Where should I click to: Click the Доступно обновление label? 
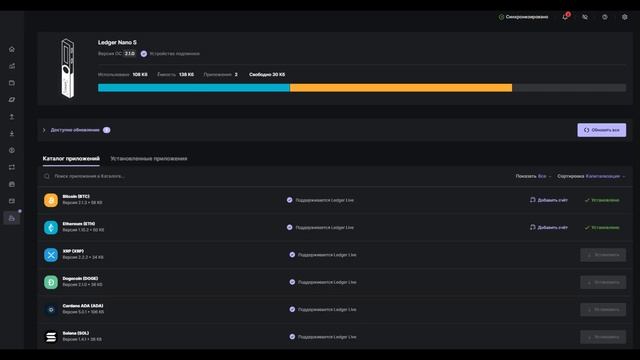[75, 130]
